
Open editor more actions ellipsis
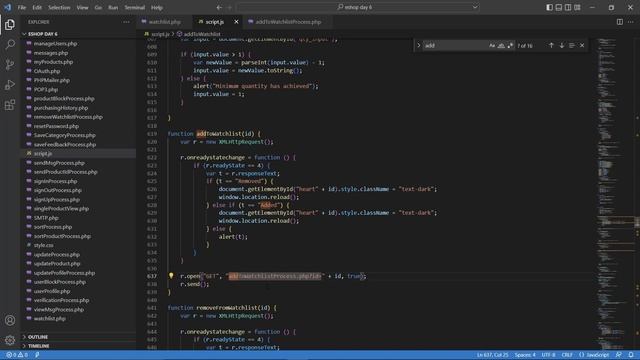(631, 22)
